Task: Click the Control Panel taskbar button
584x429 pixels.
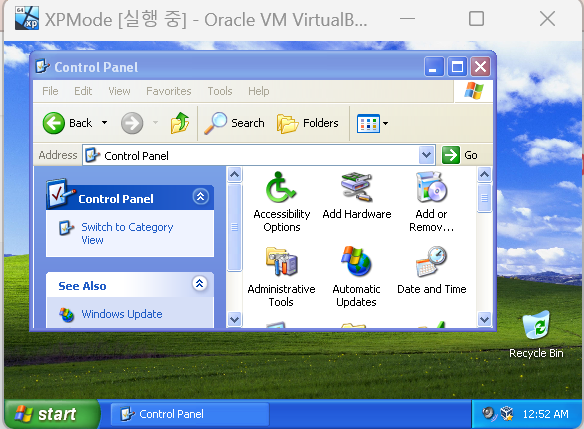Action: point(190,414)
